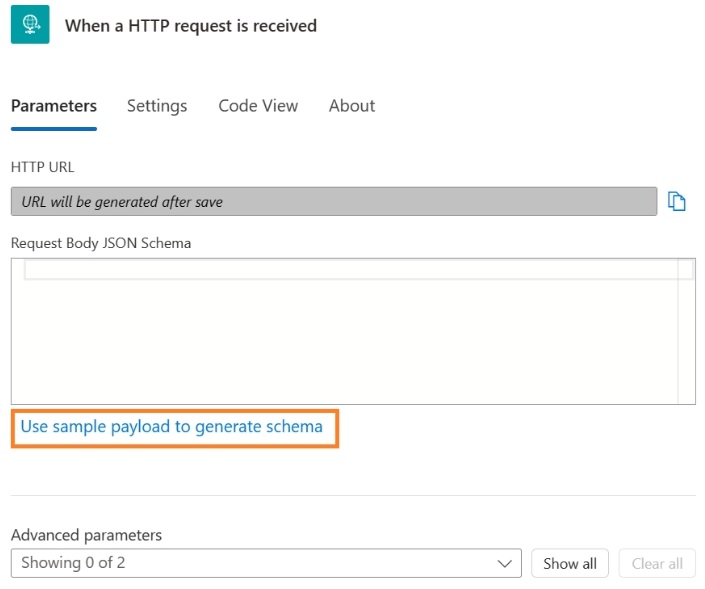
Task: Click the 'When a HTTP request is received' title
Action: click(x=191, y=26)
